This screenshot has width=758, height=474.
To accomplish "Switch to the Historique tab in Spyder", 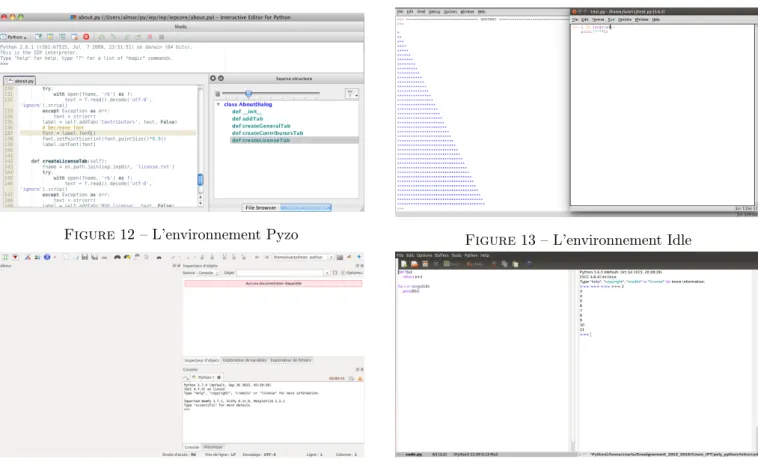I will 213,447.
